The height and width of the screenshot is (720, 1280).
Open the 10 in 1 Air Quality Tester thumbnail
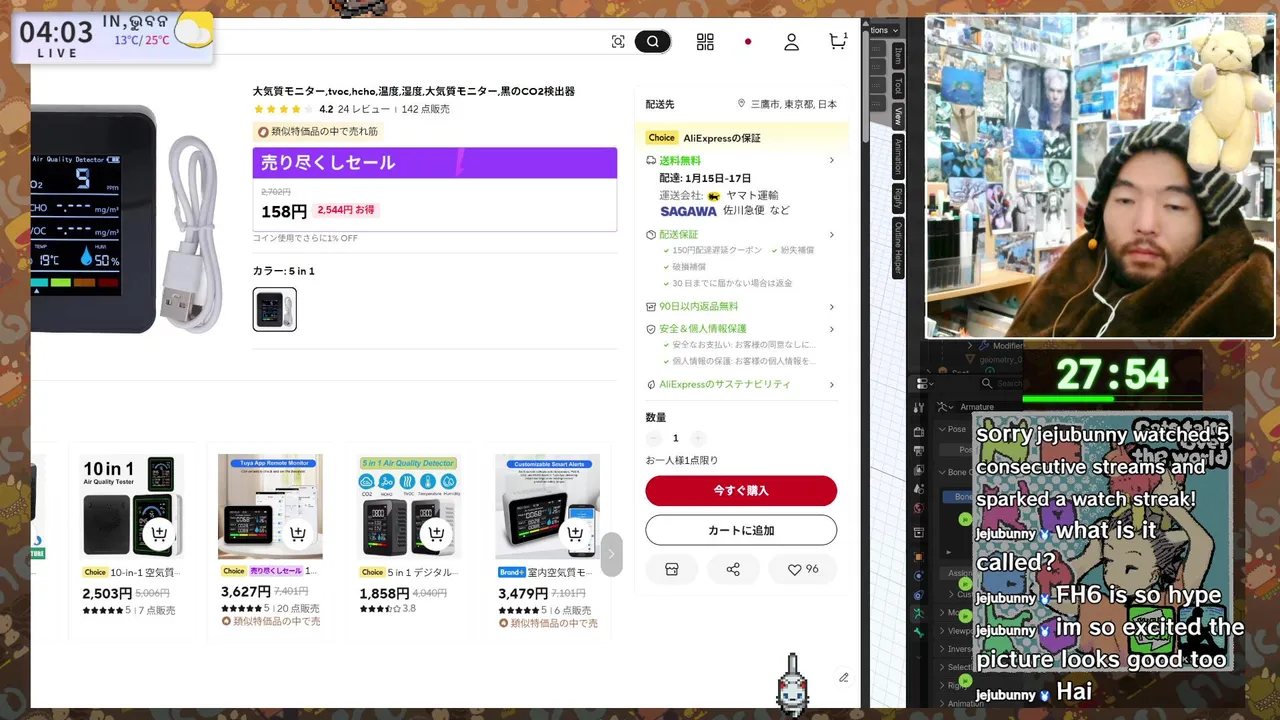(x=132, y=507)
